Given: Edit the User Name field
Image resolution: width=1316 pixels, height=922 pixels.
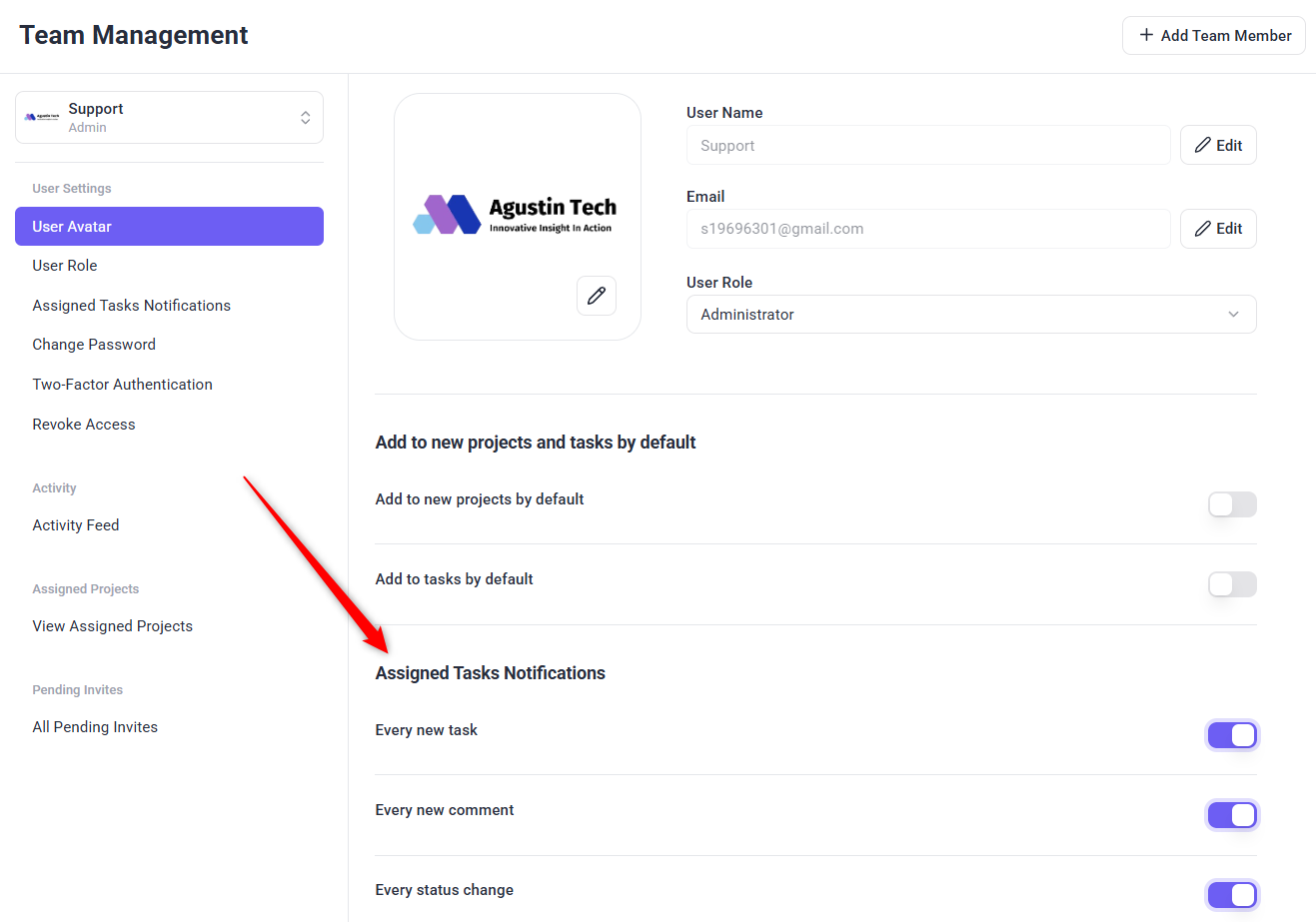Looking at the screenshot, I should click(1218, 145).
